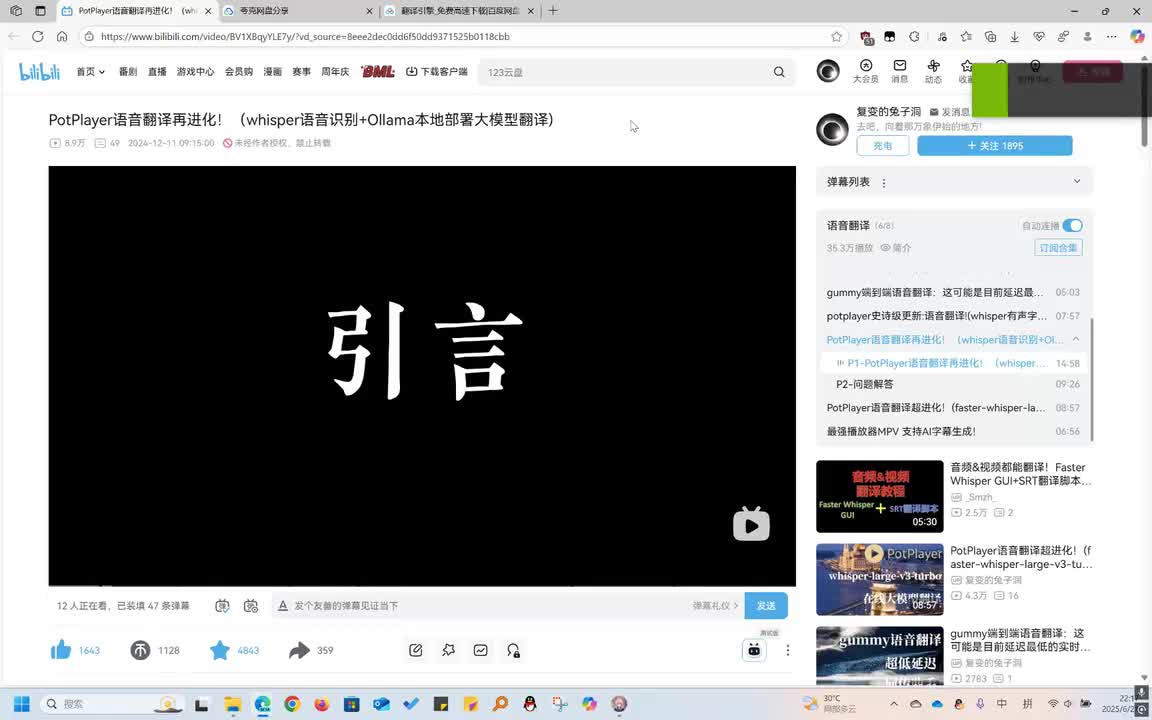Click the 订阅合集 button
Screen dimensions: 1152x720
click(1058, 248)
